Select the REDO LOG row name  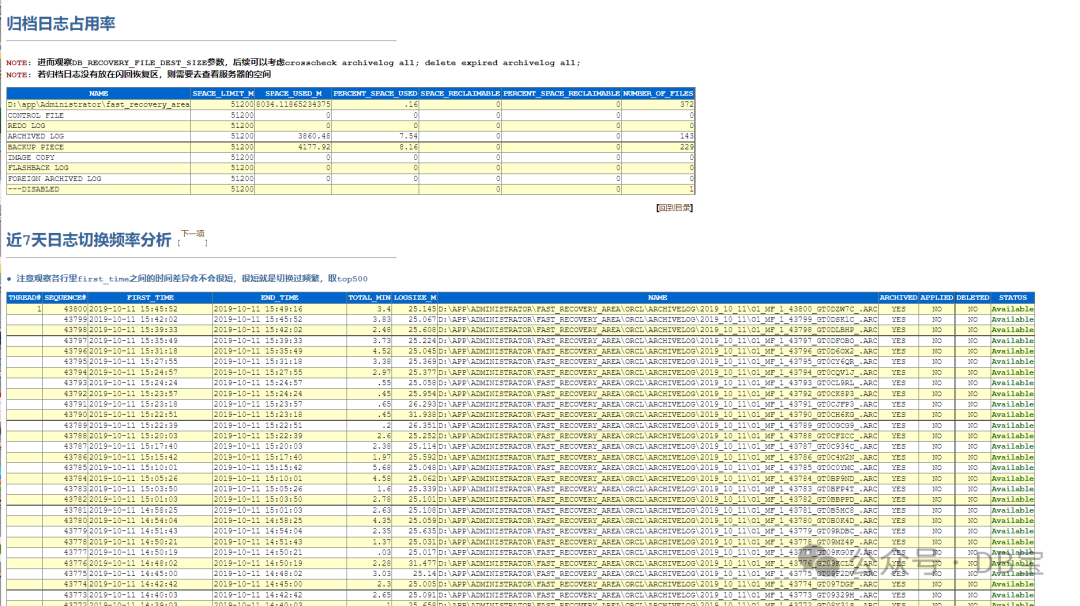pos(26,125)
